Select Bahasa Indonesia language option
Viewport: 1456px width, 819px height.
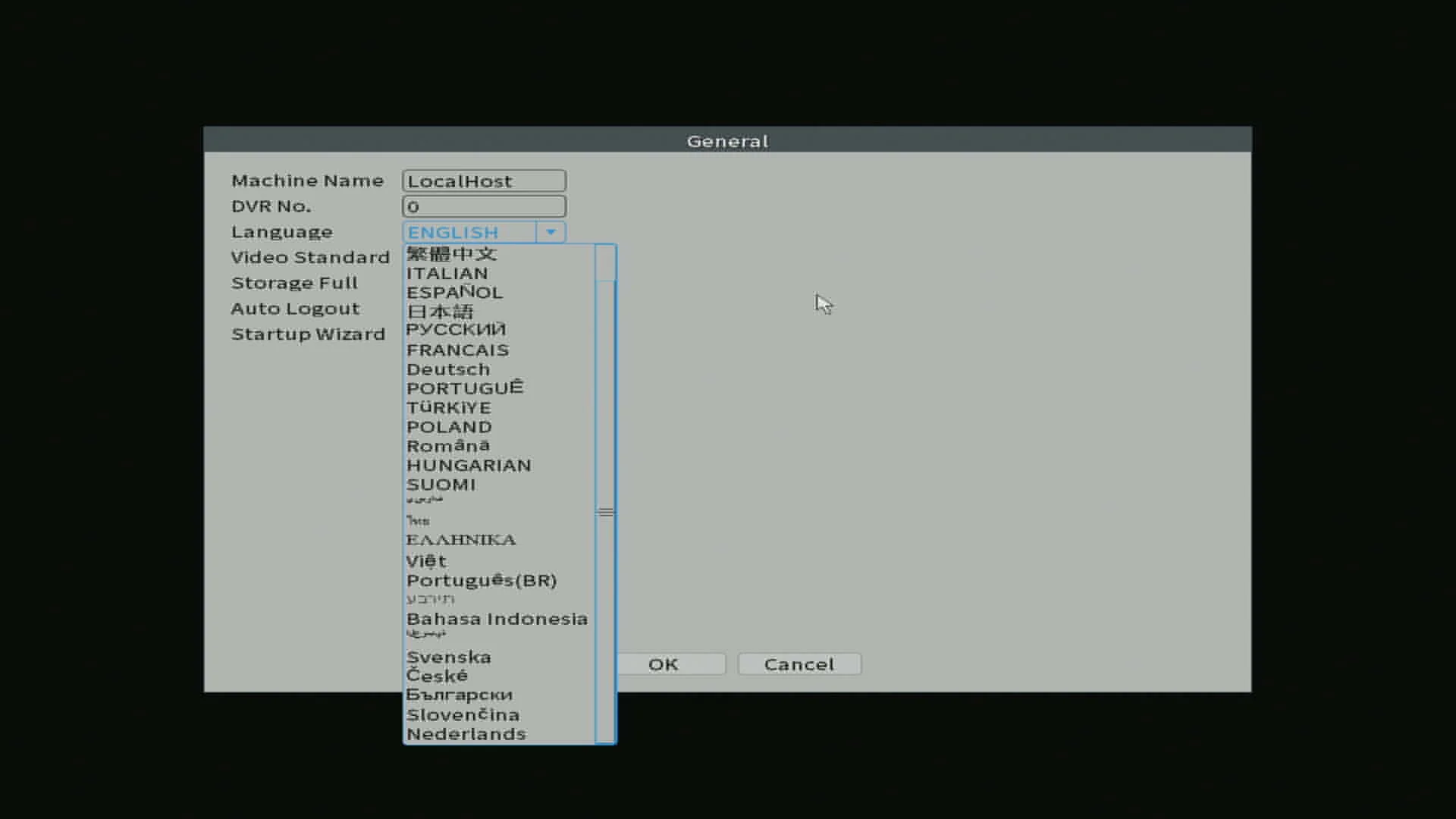point(497,620)
